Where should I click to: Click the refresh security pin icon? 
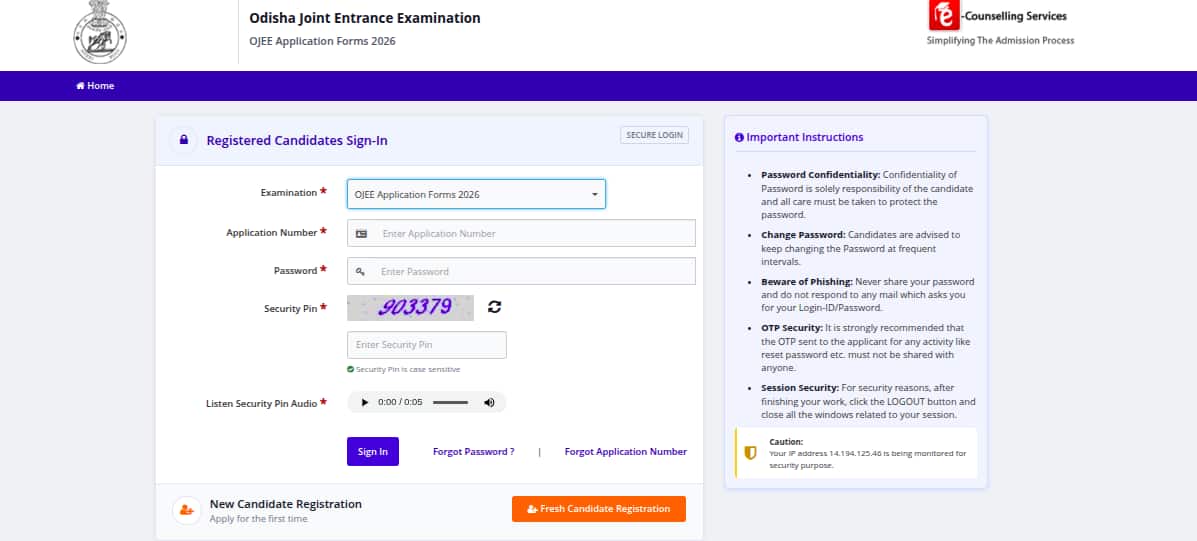pyautogui.click(x=494, y=307)
